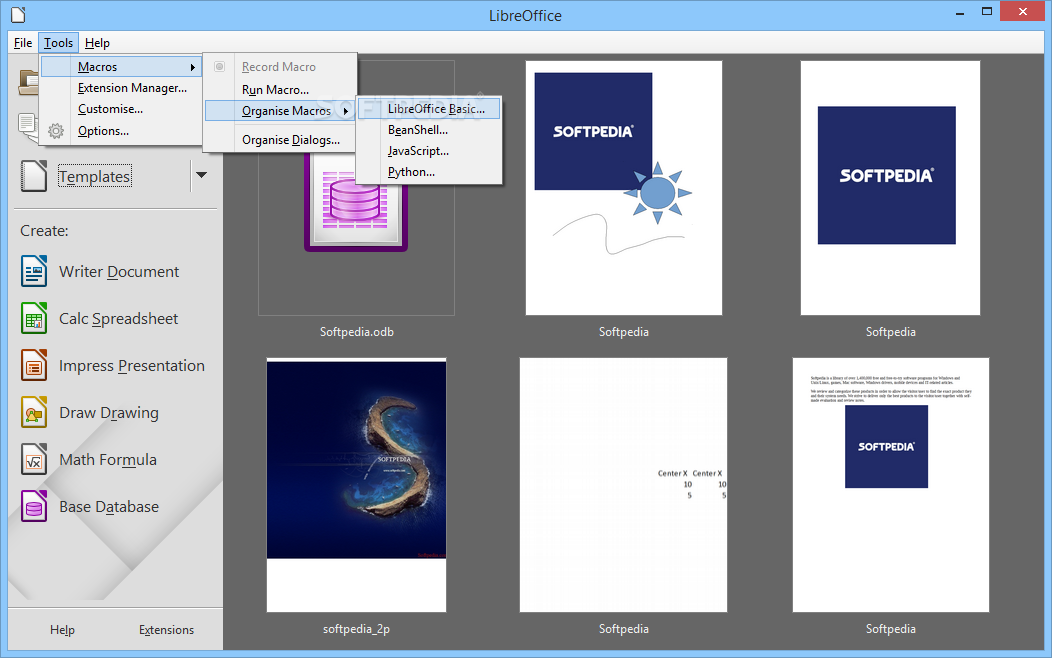Click the softpedia_2p file name
The image size is (1052, 658).
[x=356, y=629]
